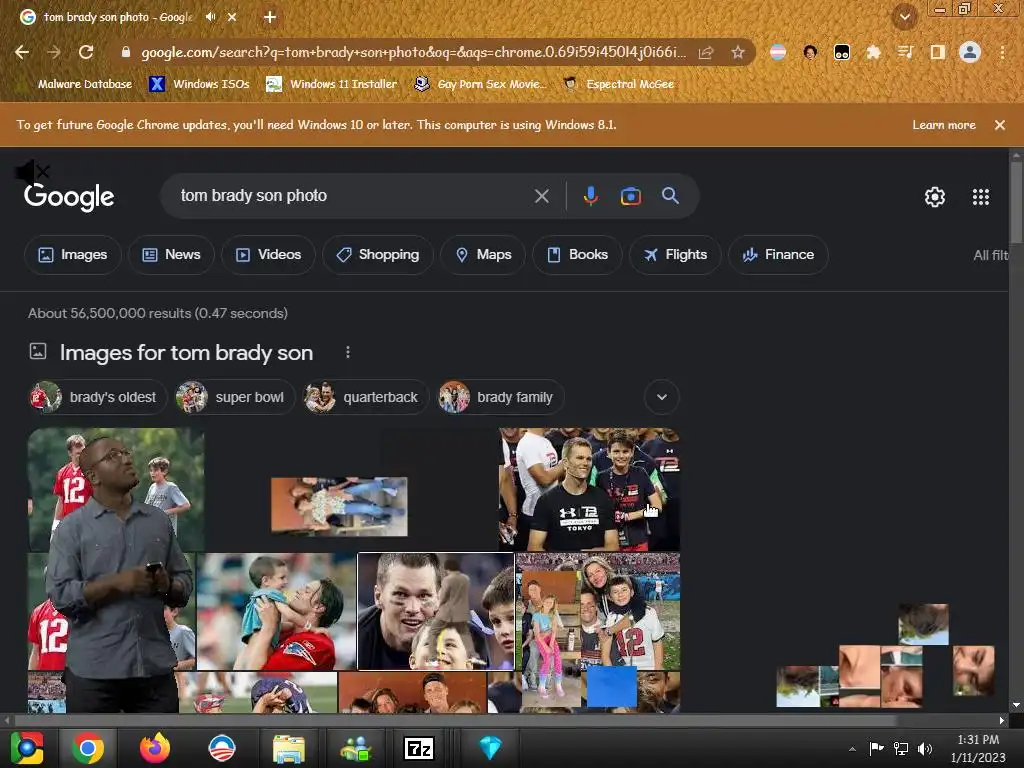Open the baby lifted in air photo
The image size is (1024, 768).
click(276, 611)
